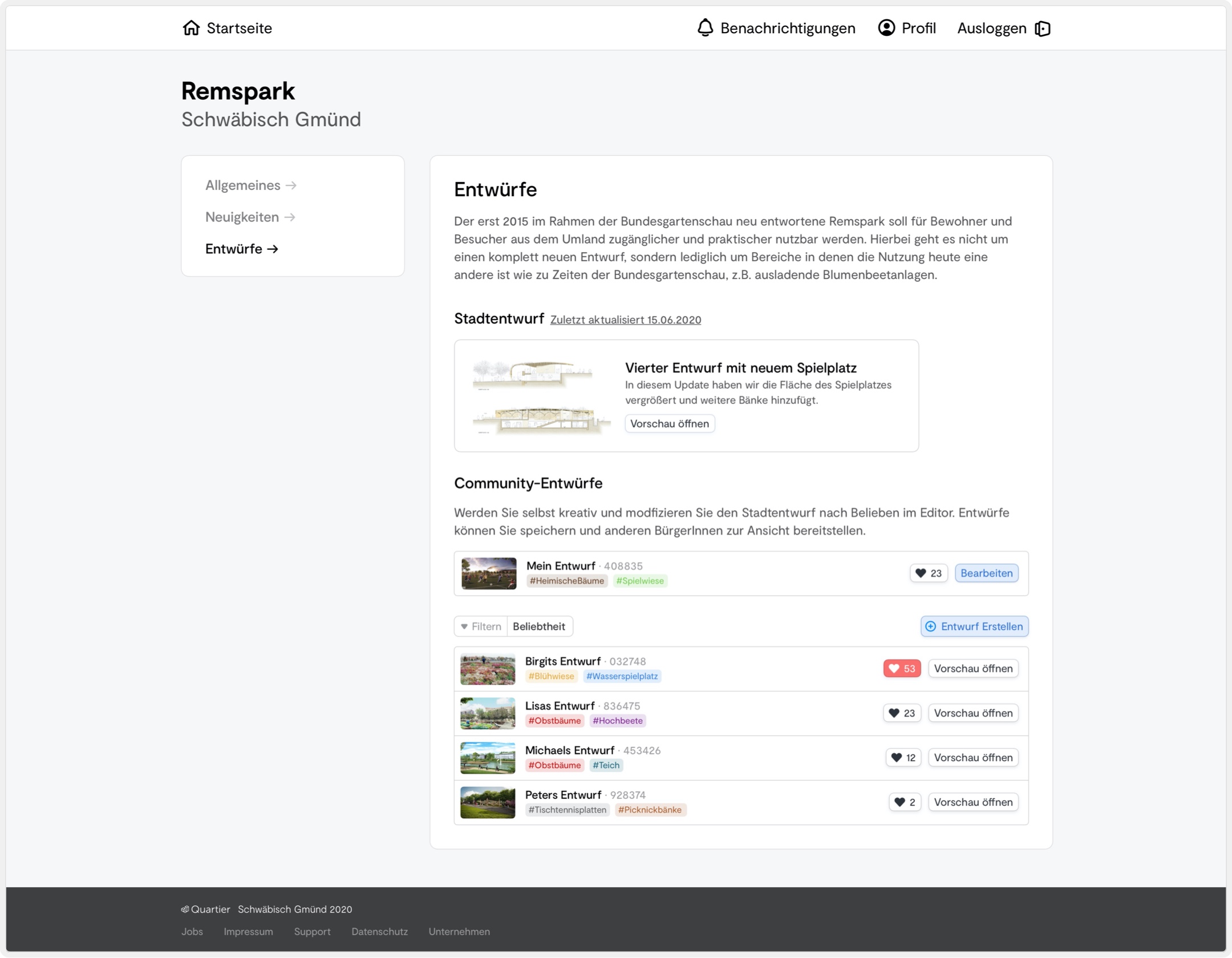Screen dimensions: 1232x958
Task: Like Michaels Entwurf via the heart with 12
Action: (902, 758)
